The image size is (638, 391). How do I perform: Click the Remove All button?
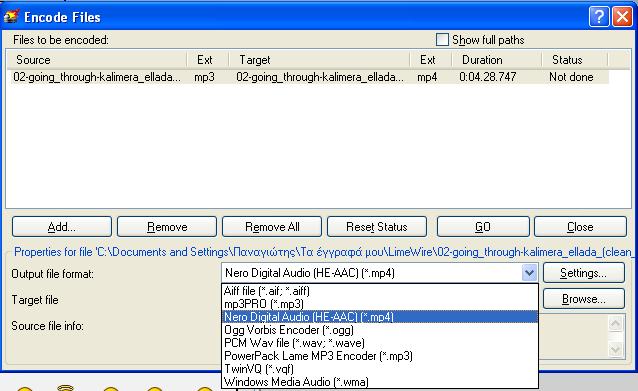tap(272, 227)
